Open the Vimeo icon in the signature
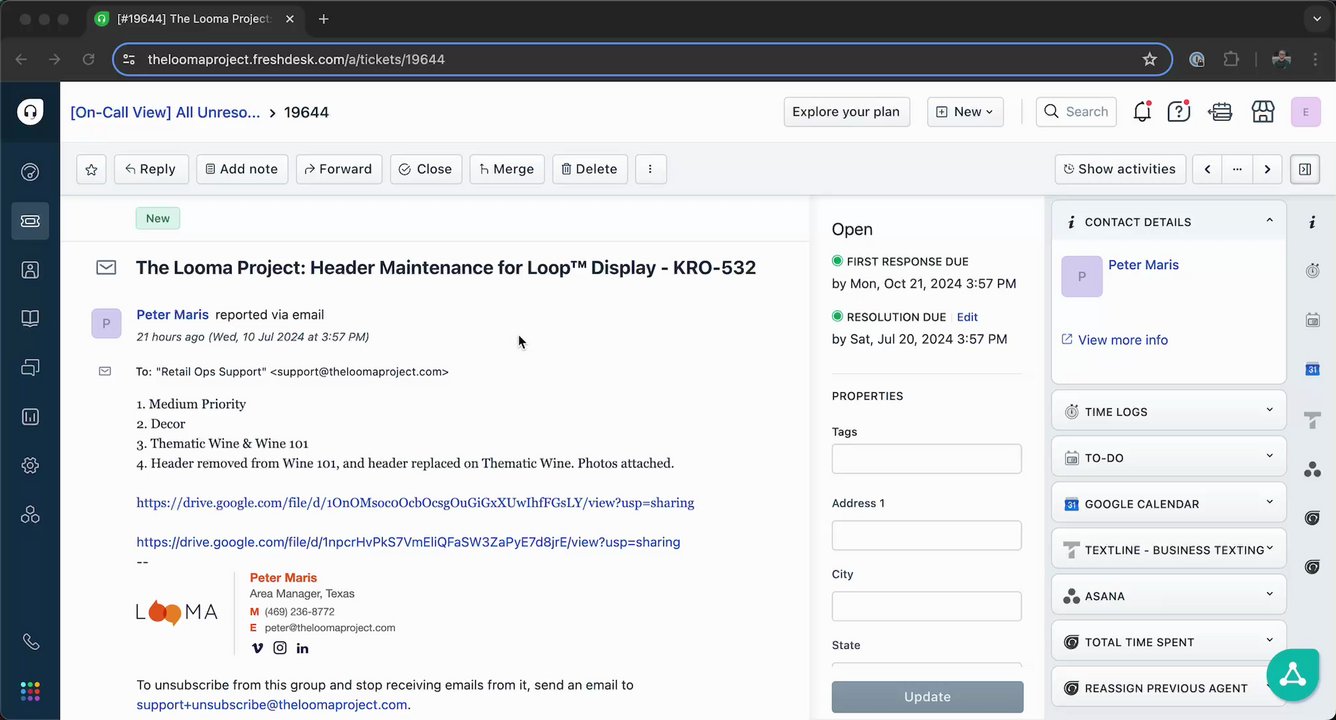Screen dimensions: 1336x720 [257, 648]
